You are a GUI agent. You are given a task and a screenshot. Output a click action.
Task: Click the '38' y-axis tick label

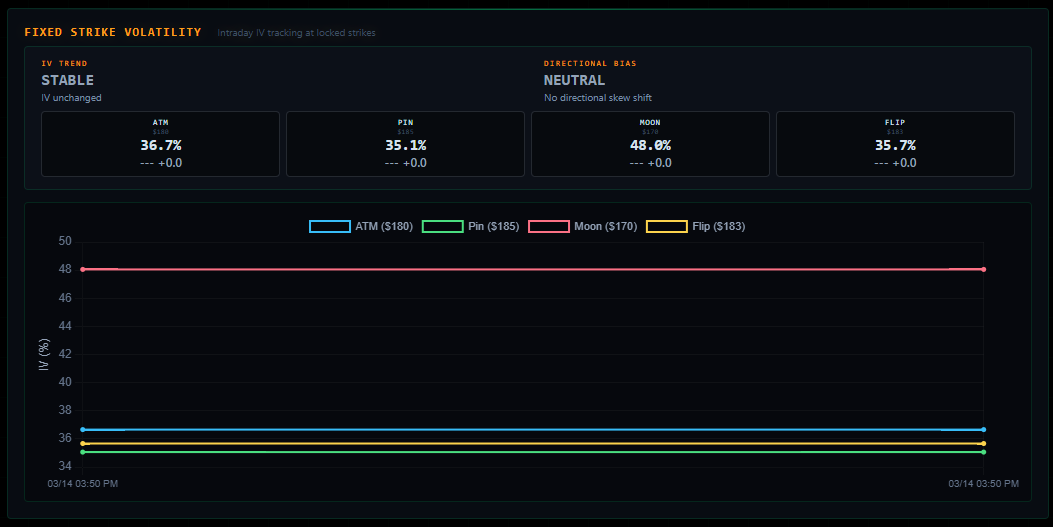pyautogui.click(x=65, y=410)
